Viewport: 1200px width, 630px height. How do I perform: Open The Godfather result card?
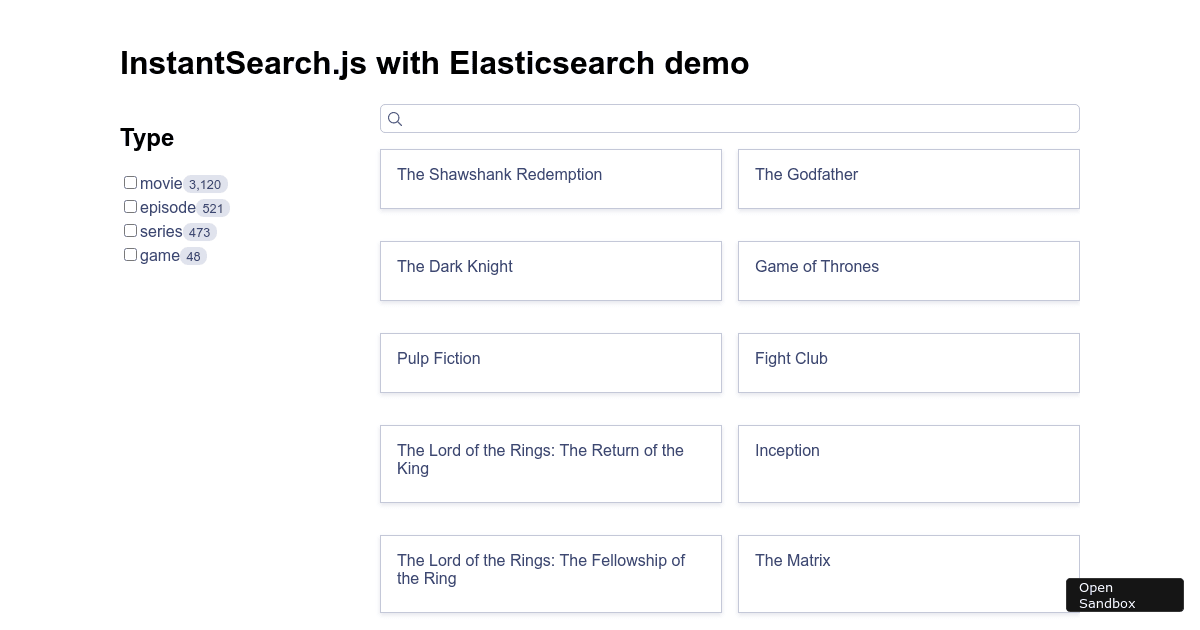(908, 179)
